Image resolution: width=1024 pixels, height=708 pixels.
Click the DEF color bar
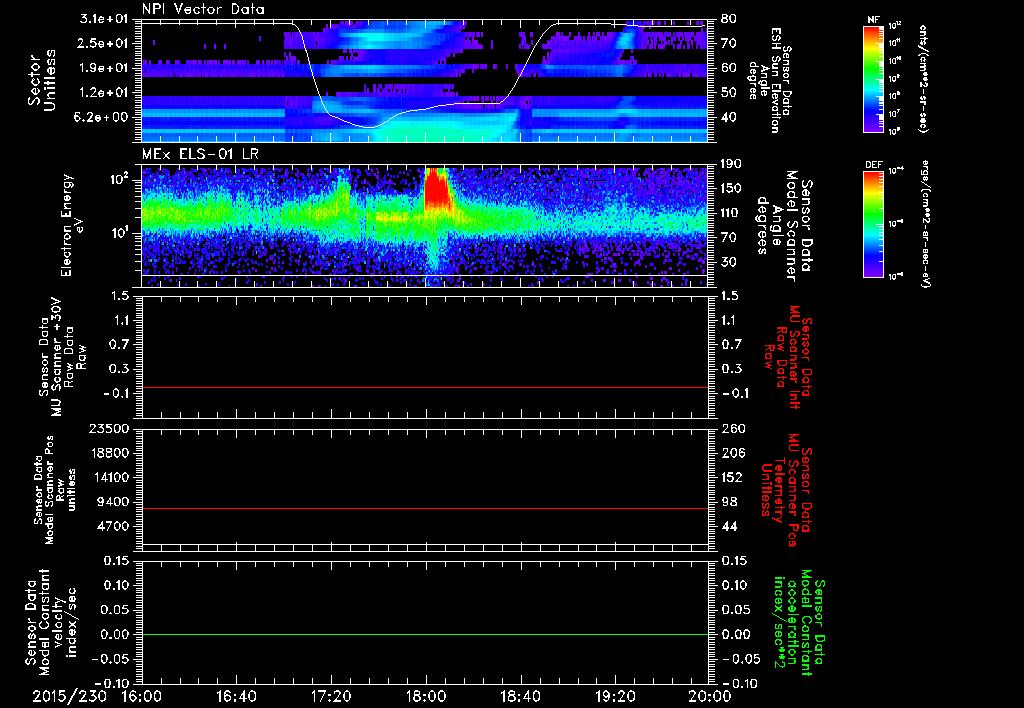873,224
